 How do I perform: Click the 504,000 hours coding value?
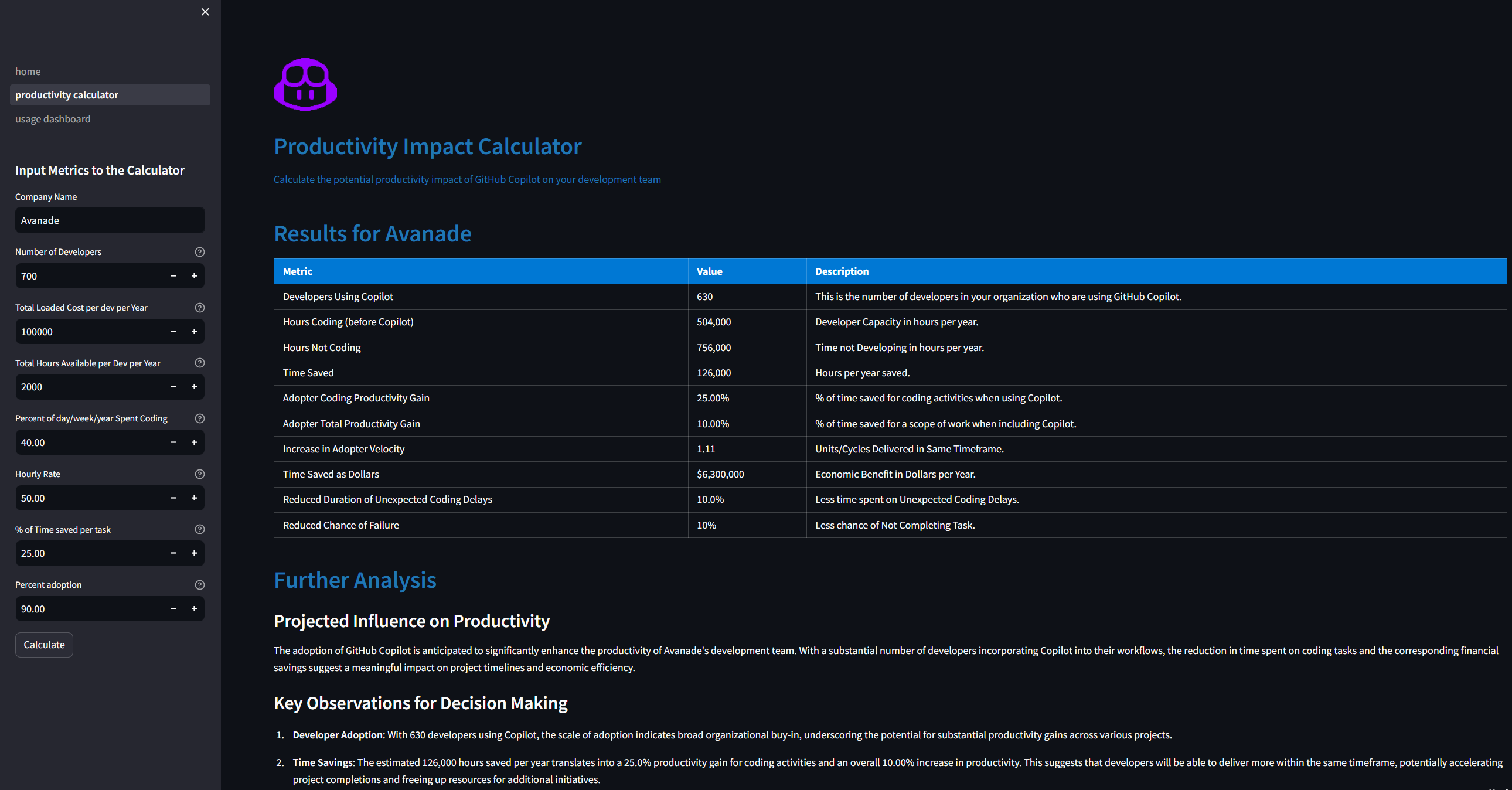click(x=714, y=322)
